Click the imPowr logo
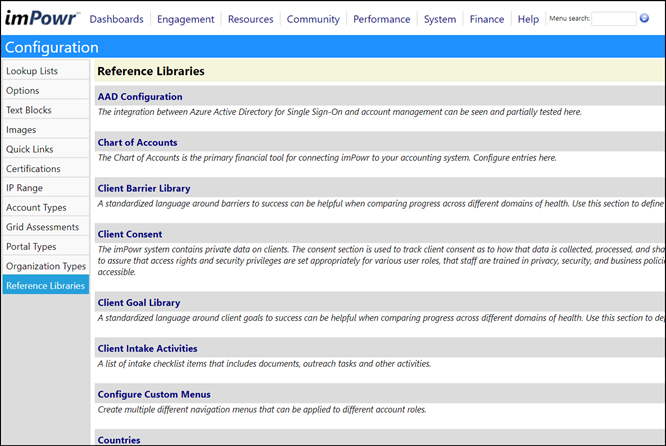666x446 pixels. coord(42,18)
